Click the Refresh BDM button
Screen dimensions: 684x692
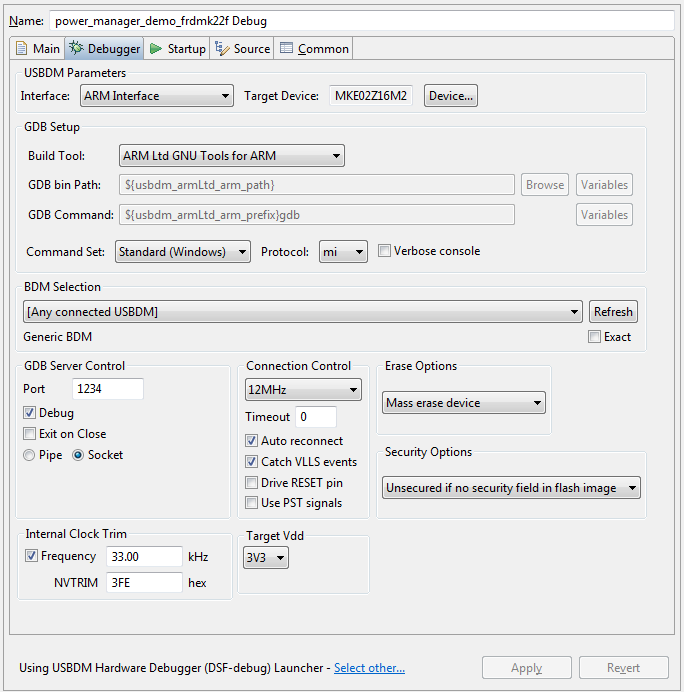[x=613, y=312]
